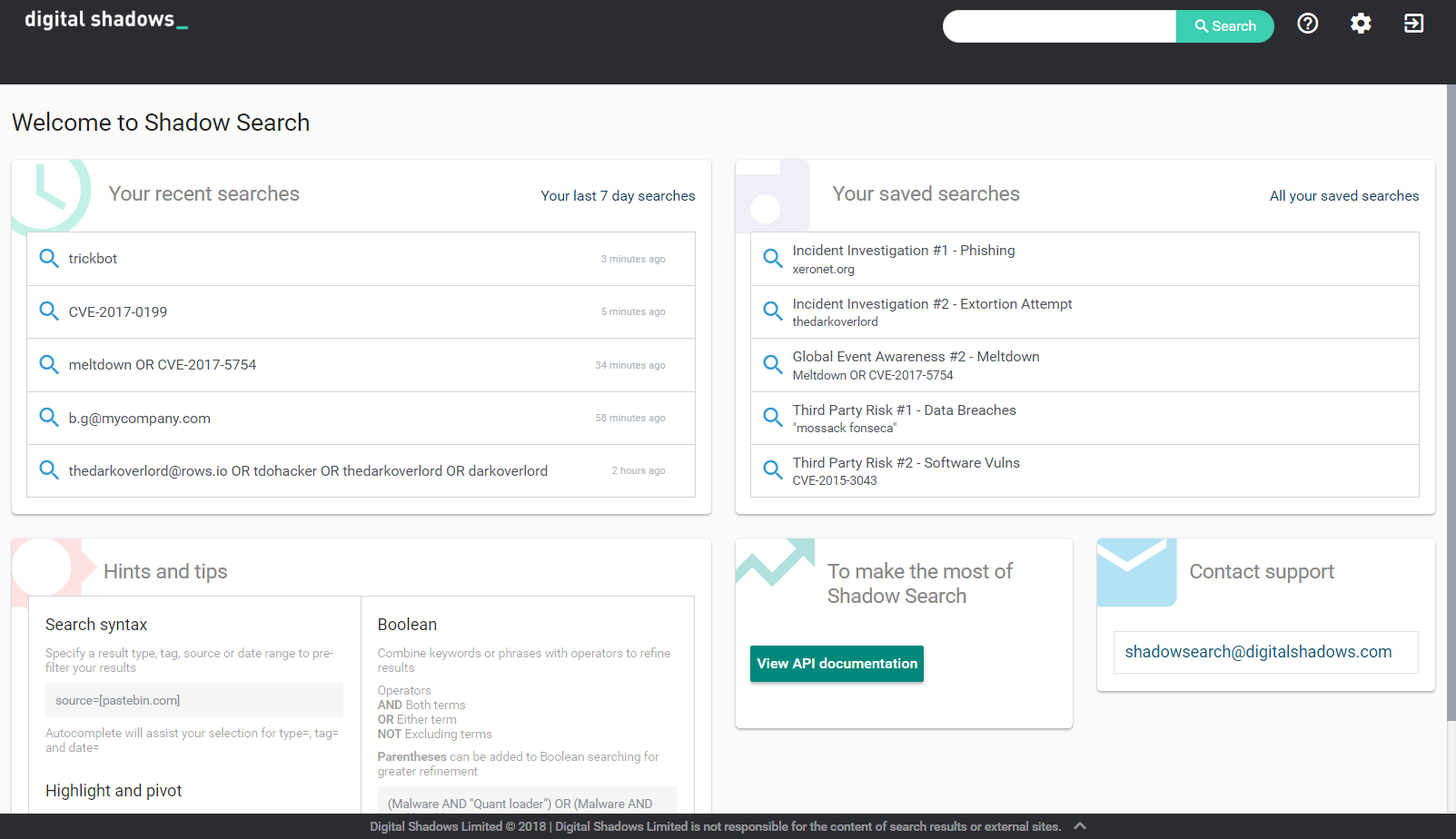
Task: Click magnifier icon beside meltdown OR CVE-2017-5754
Action: [x=49, y=364]
